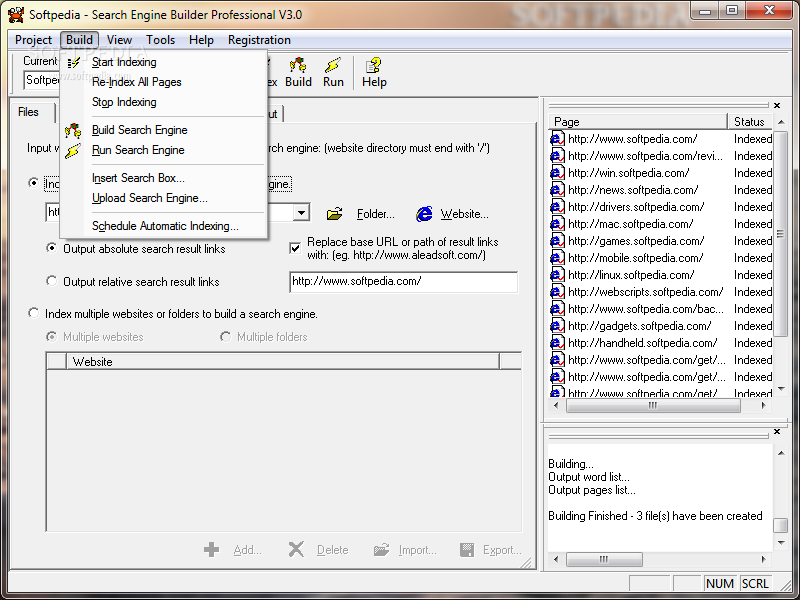Switch to the Files tab
The image size is (800, 600).
29,112
